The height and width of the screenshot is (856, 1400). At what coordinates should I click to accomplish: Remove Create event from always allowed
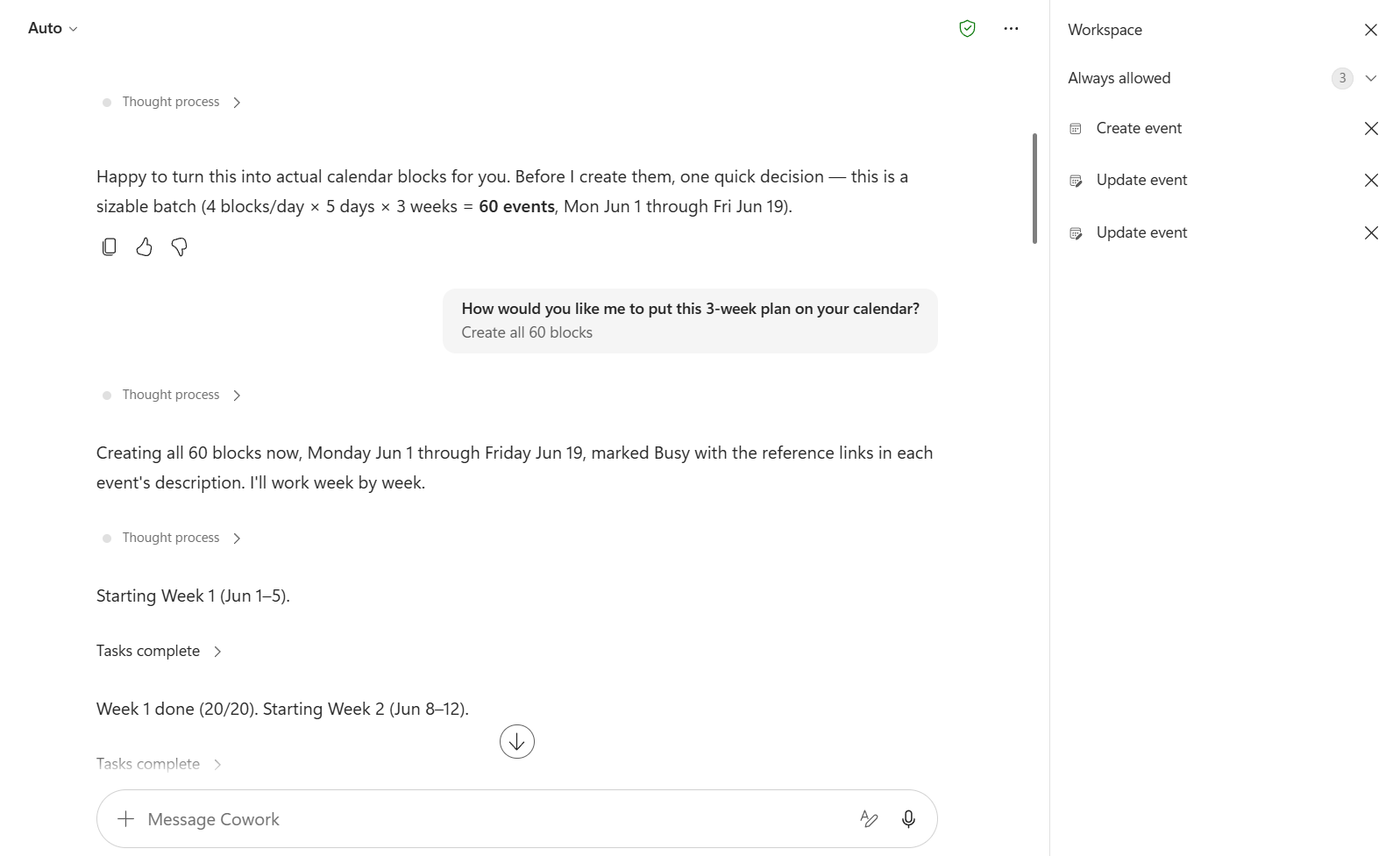(1371, 129)
